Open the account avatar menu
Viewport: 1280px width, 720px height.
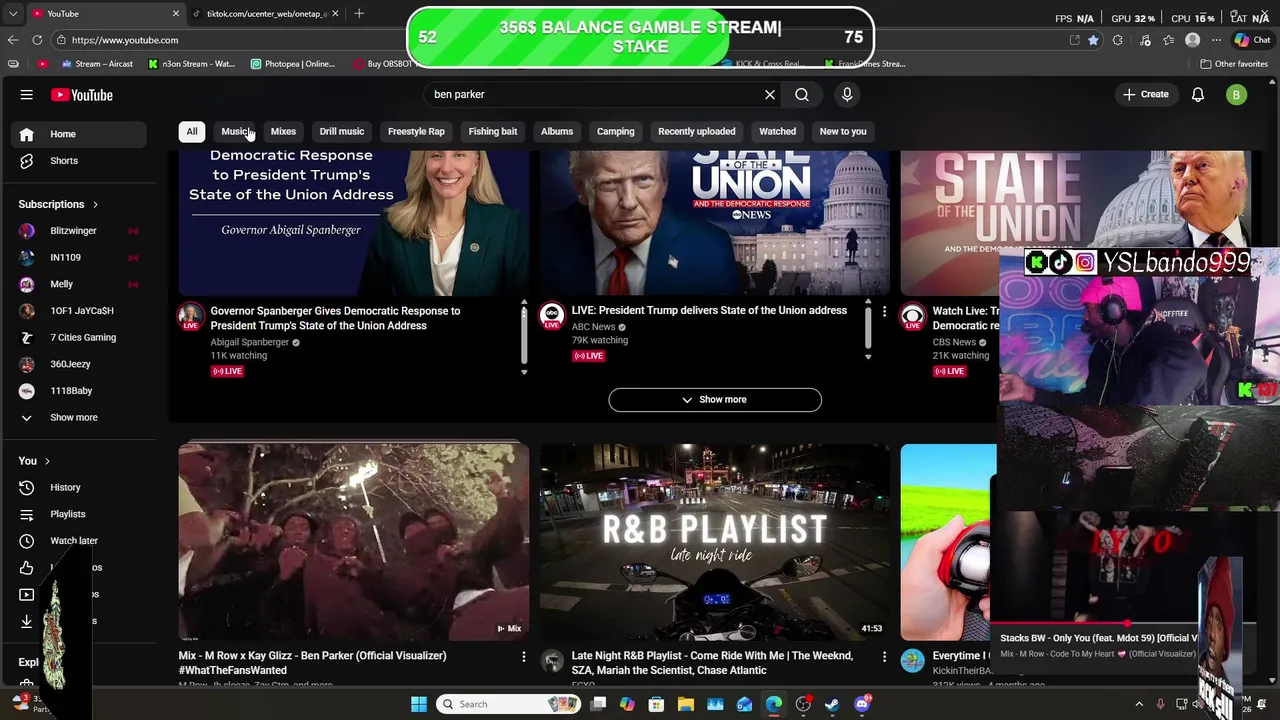point(1236,95)
